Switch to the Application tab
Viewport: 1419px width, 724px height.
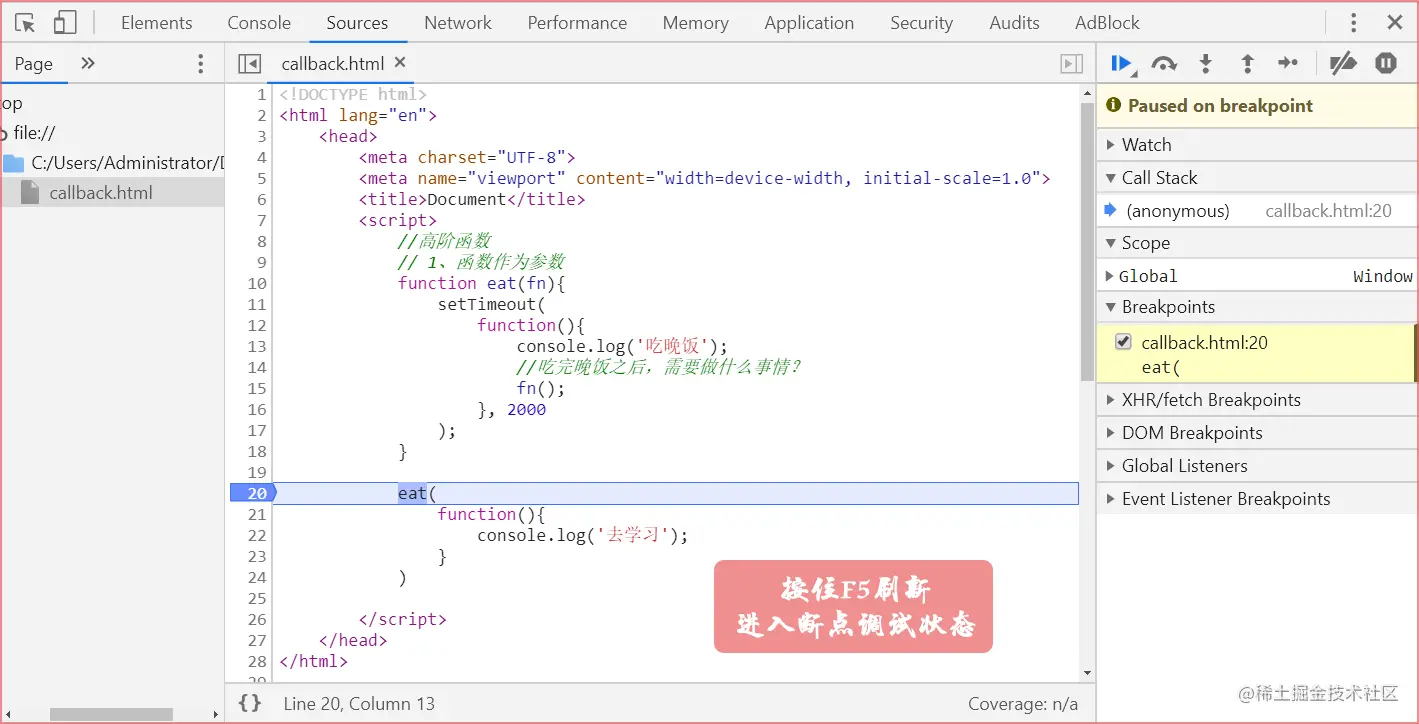809,22
